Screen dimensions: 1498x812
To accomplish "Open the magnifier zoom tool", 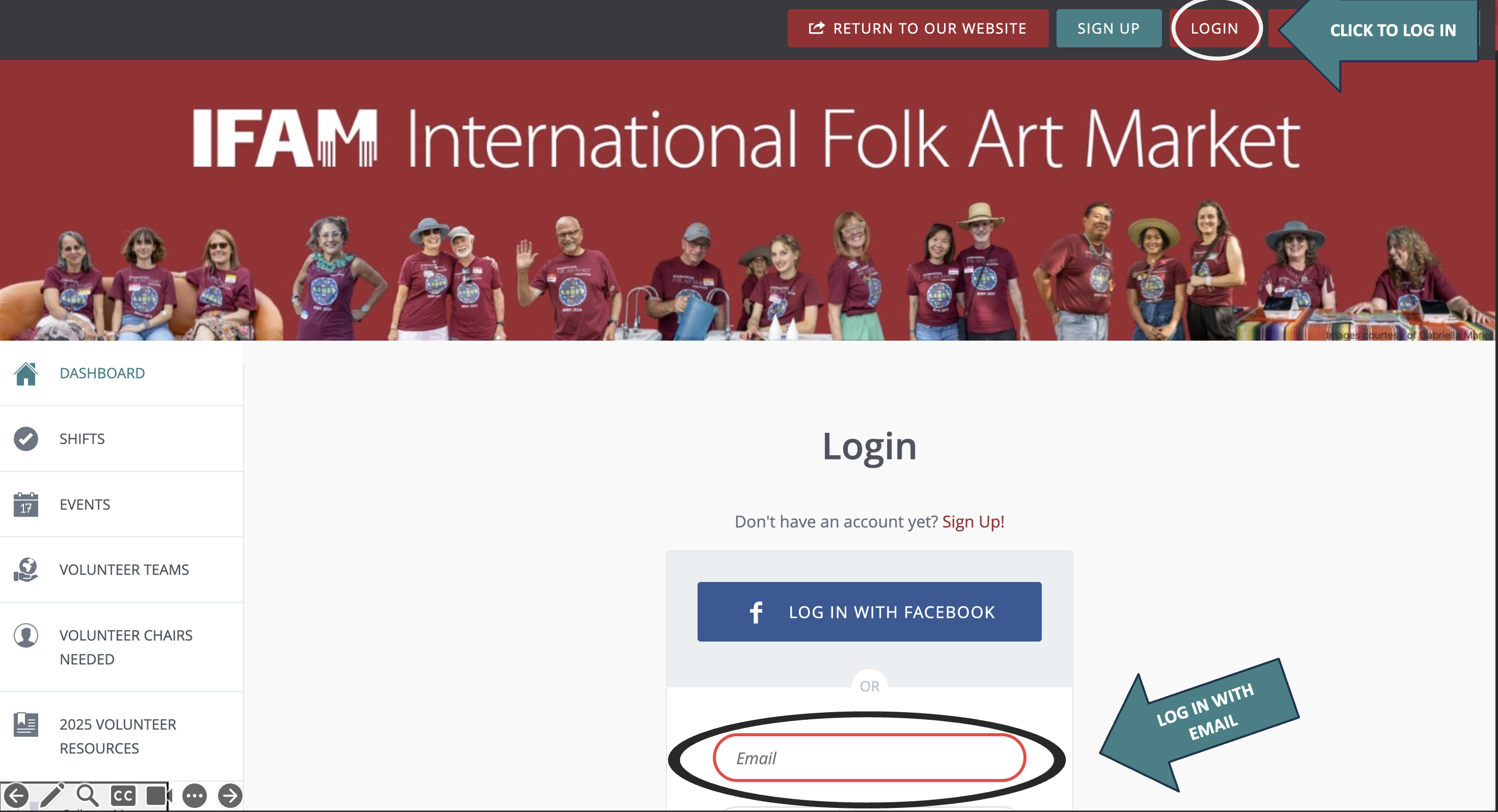I will pyautogui.click(x=87, y=795).
